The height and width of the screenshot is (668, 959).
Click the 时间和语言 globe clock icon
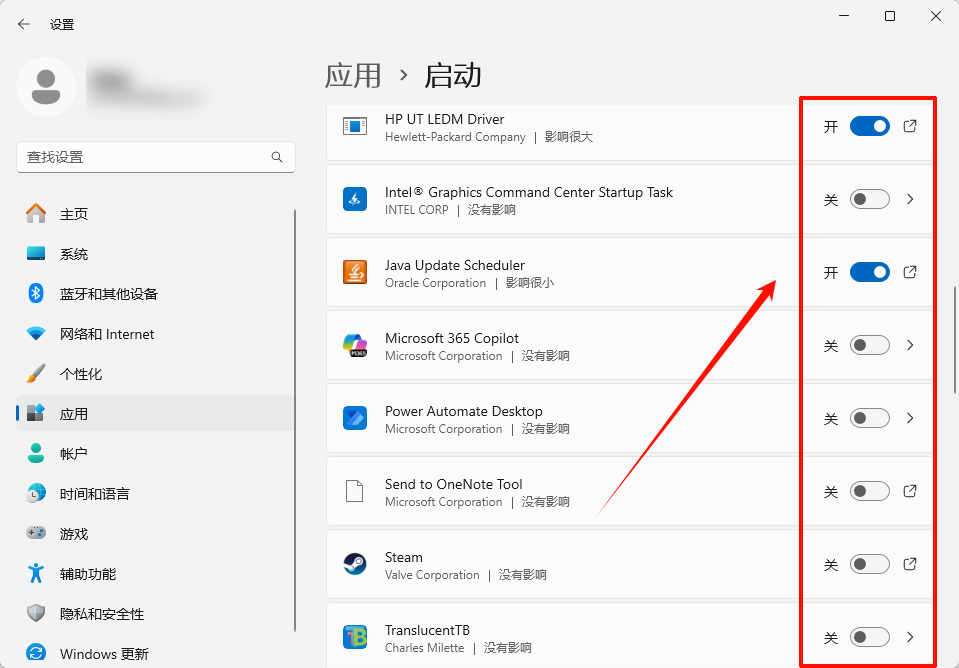click(x=36, y=494)
